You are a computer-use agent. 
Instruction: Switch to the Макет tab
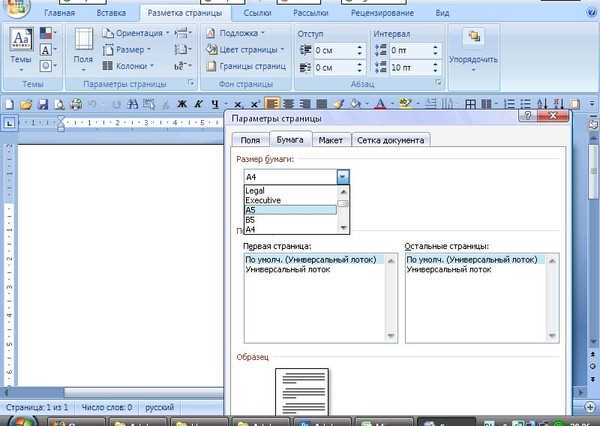(331, 140)
